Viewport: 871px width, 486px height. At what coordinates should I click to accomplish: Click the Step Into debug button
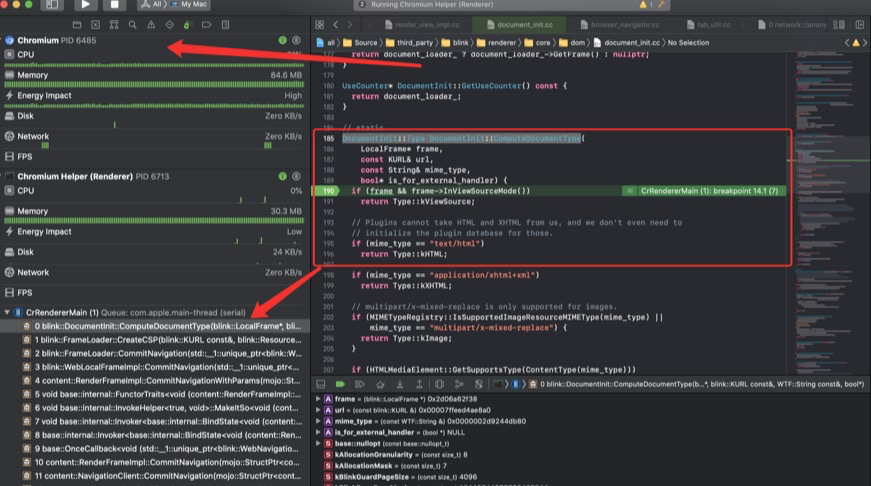(399, 384)
